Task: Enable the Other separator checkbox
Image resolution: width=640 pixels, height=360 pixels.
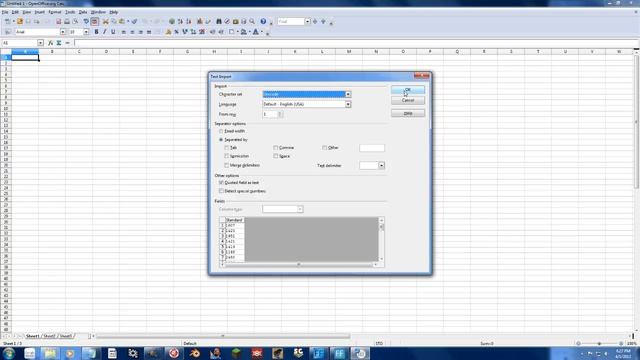Action: (x=324, y=147)
